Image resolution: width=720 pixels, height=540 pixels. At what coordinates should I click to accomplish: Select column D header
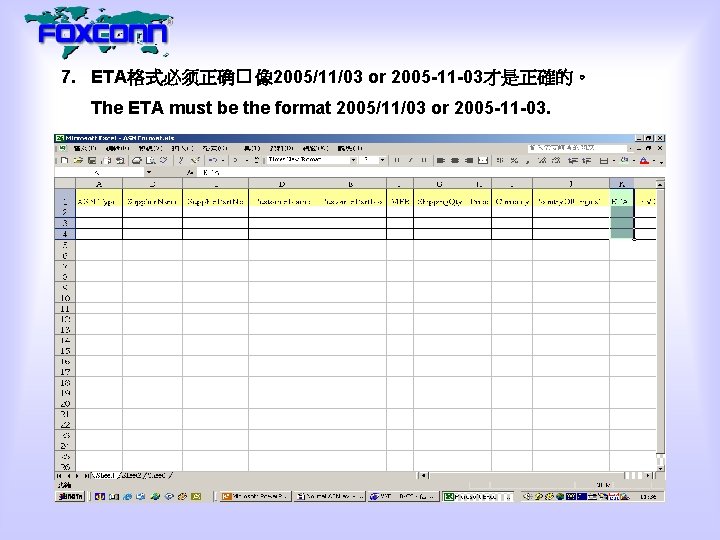pos(281,184)
